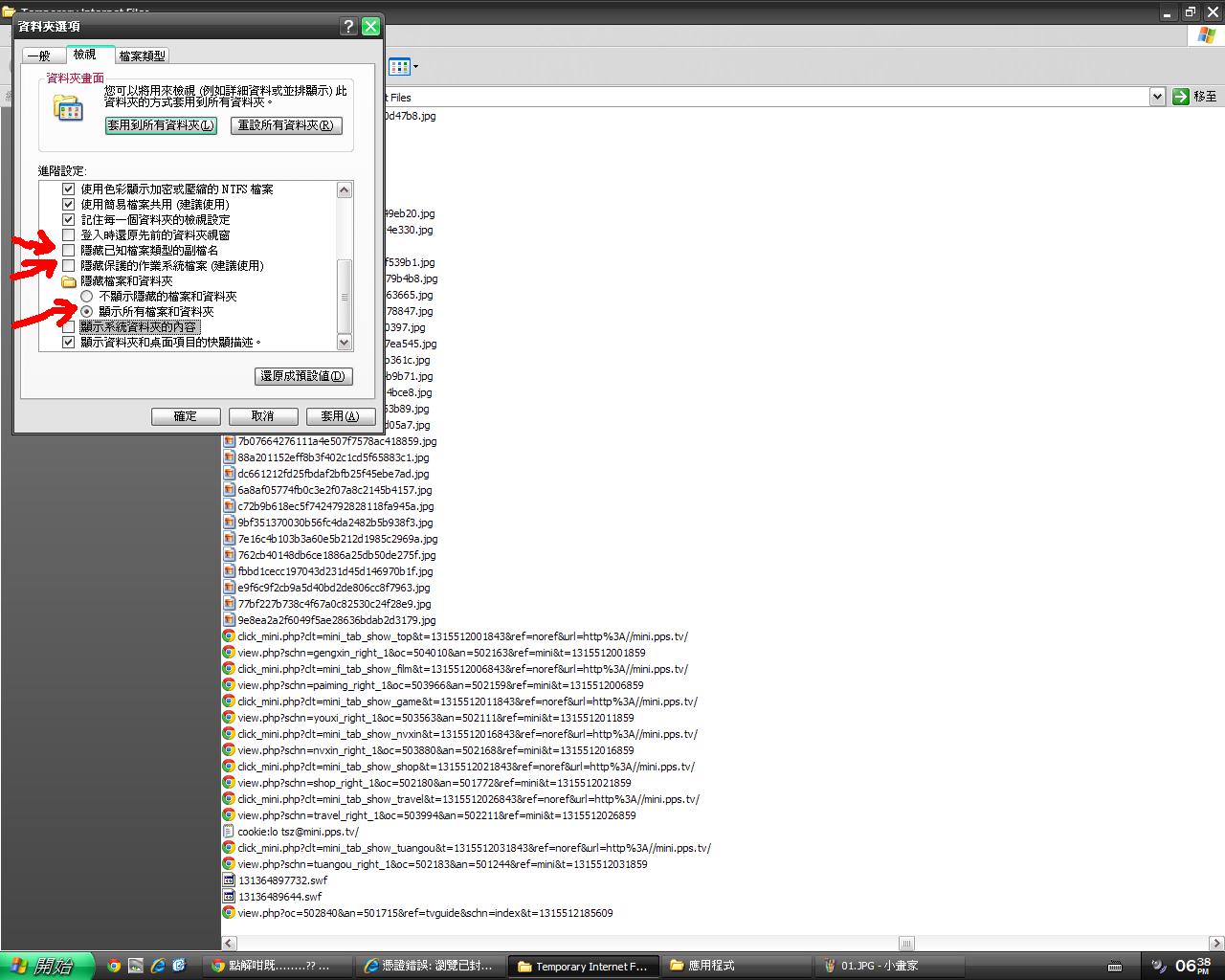Click the Views toolbar icon in Explorer

pos(399,66)
